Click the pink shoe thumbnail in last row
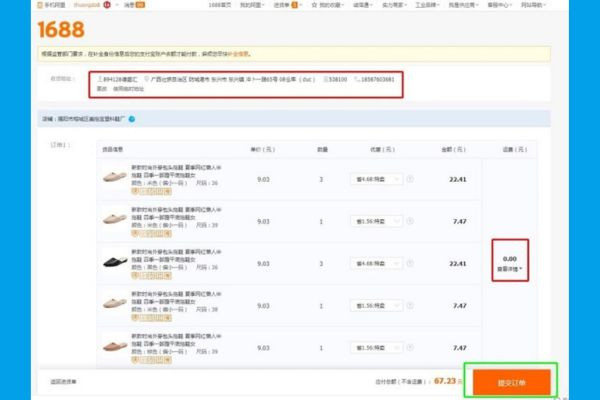The width and height of the screenshot is (600, 400). click(115, 346)
